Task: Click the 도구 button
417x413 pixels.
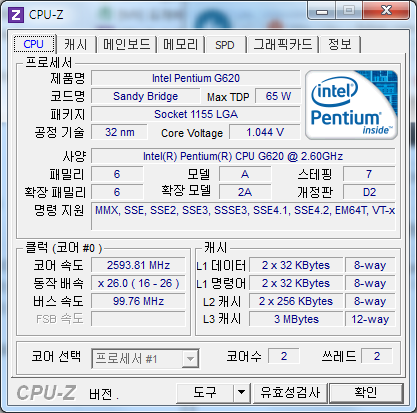Action: coord(205,392)
